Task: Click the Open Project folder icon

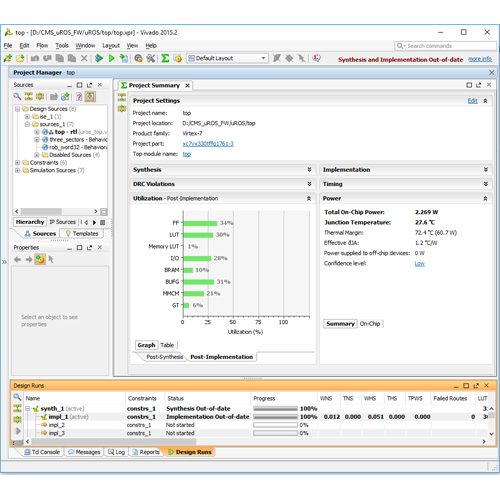Action: (x=20, y=58)
